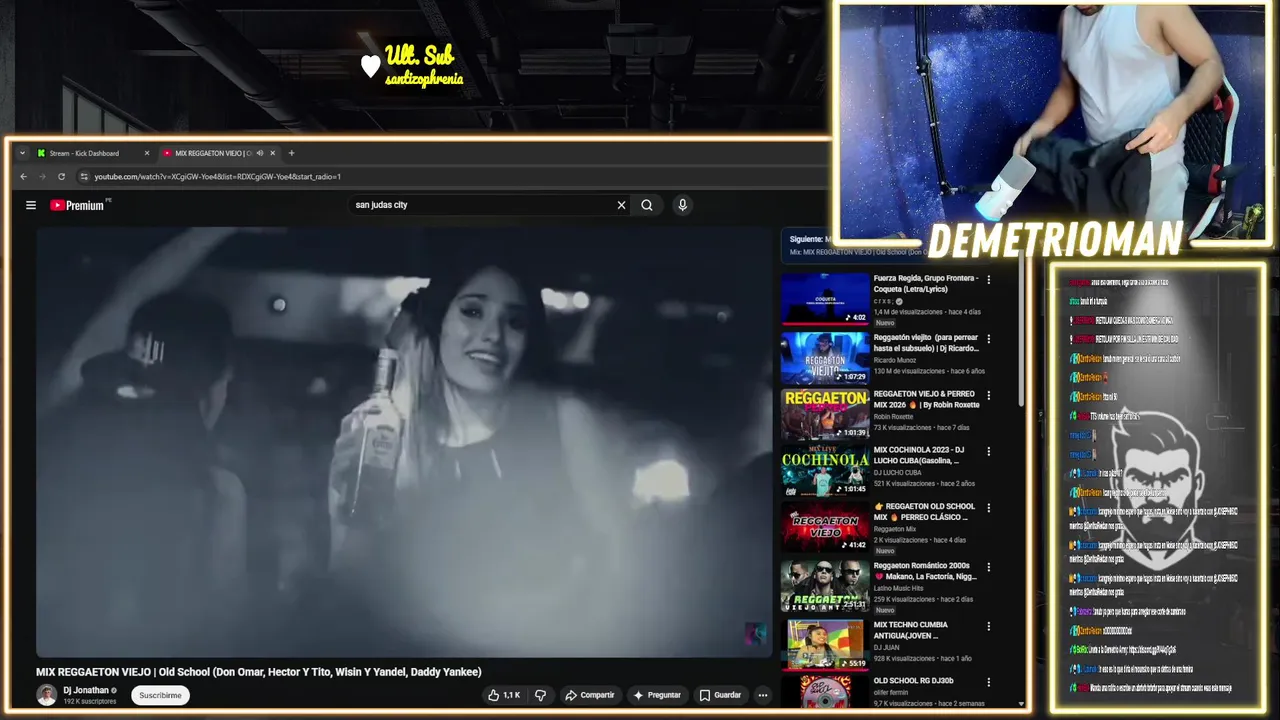Open Reggaeton Romántico 2000s thumbnail
Viewport: 1280px width, 720px height.
(825, 585)
